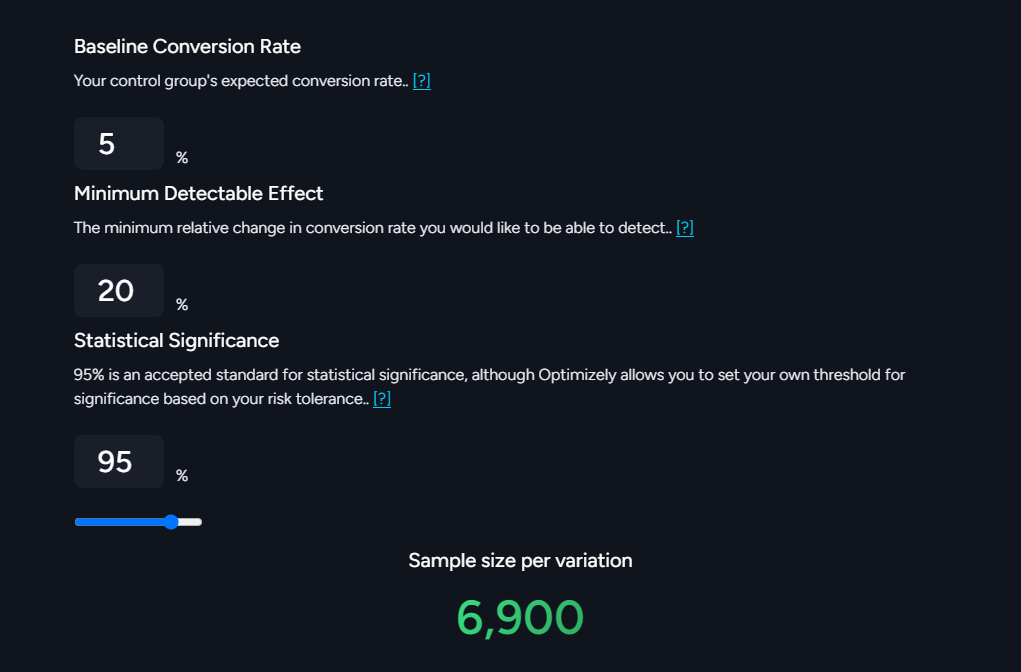
Task: Click the unfilled end of the significance slider
Action: point(192,522)
